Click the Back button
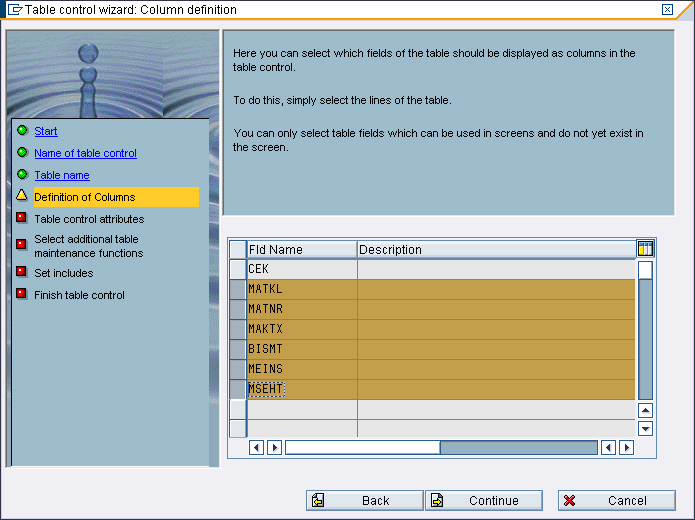This screenshot has height=520, width=695. [364, 500]
